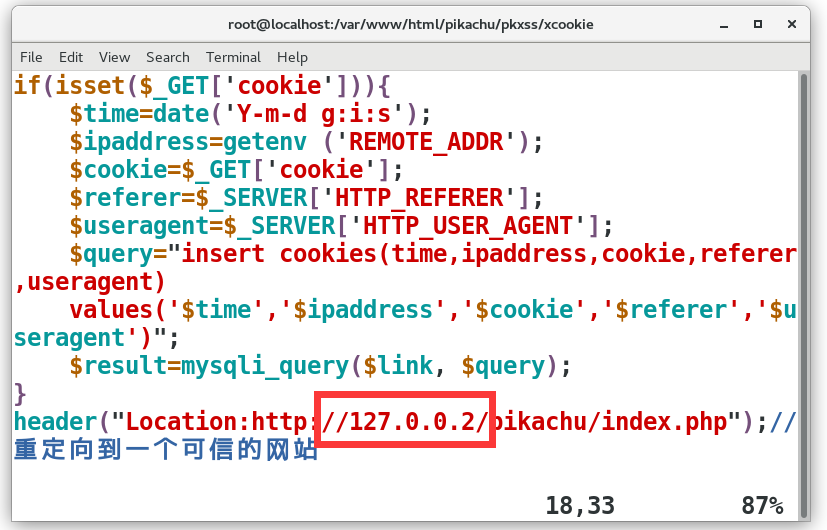Open the Terminal menu
Screen dimensions: 827x530
tap(233, 57)
